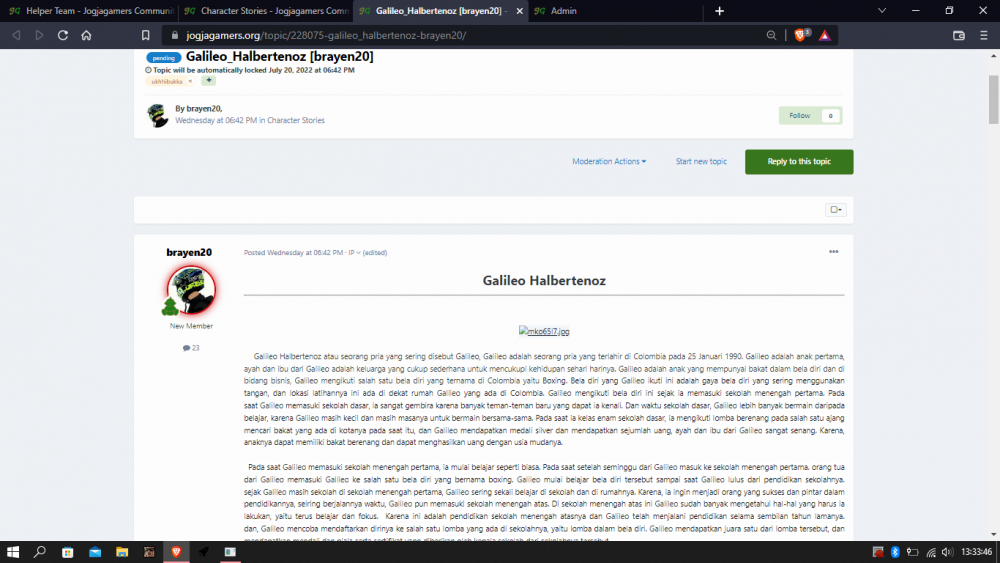Open the broken mkp65i7.jpg image link
1000x563 pixels.
(x=544, y=331)
